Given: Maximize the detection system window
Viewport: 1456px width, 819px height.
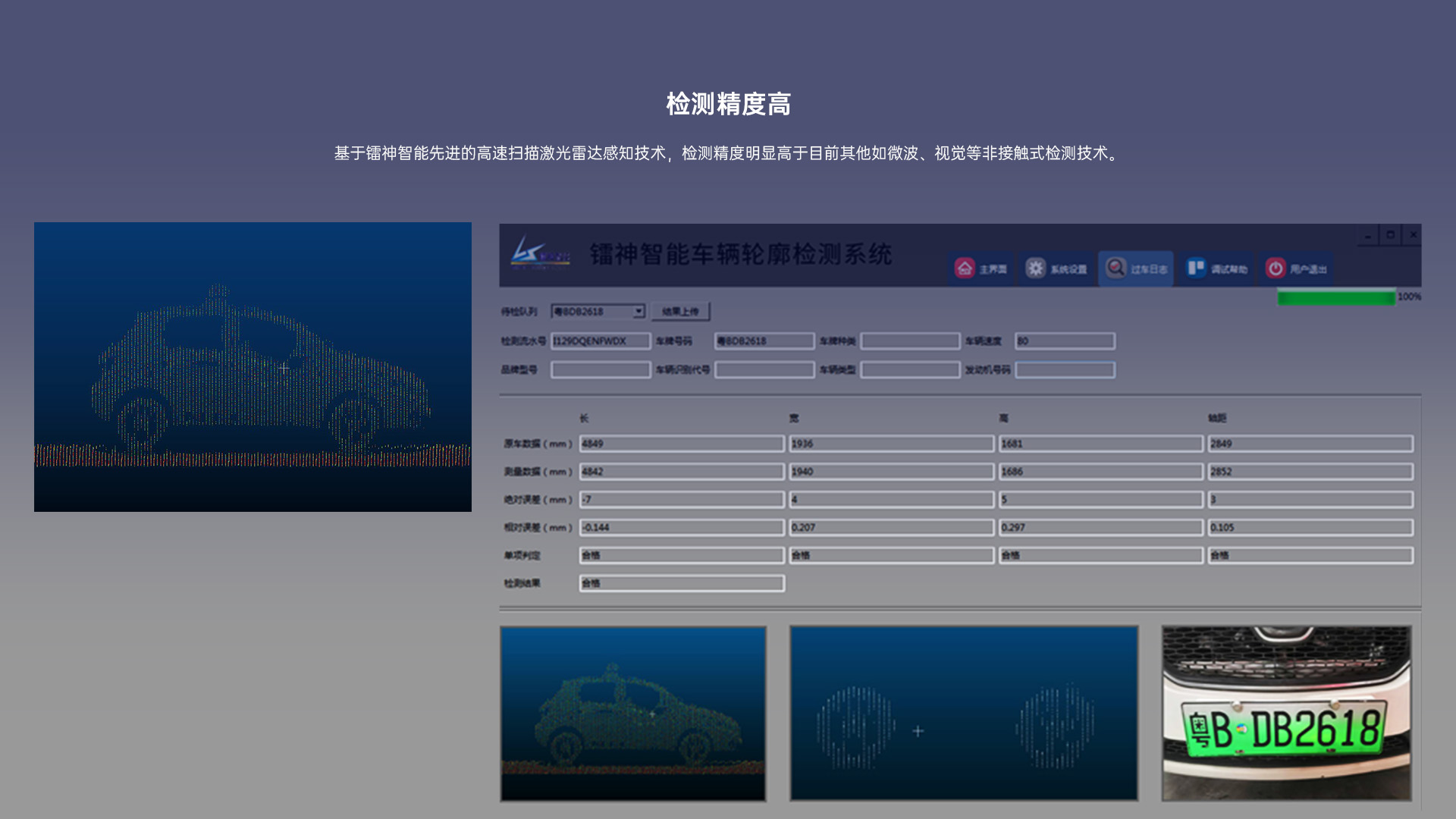Looking at the screenshot, I should [1390, 235].
